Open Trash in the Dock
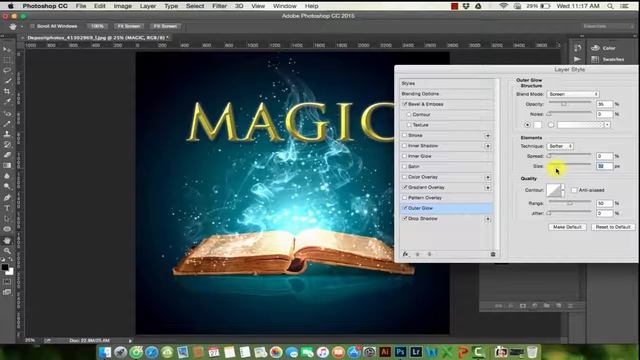 (532, 352)
